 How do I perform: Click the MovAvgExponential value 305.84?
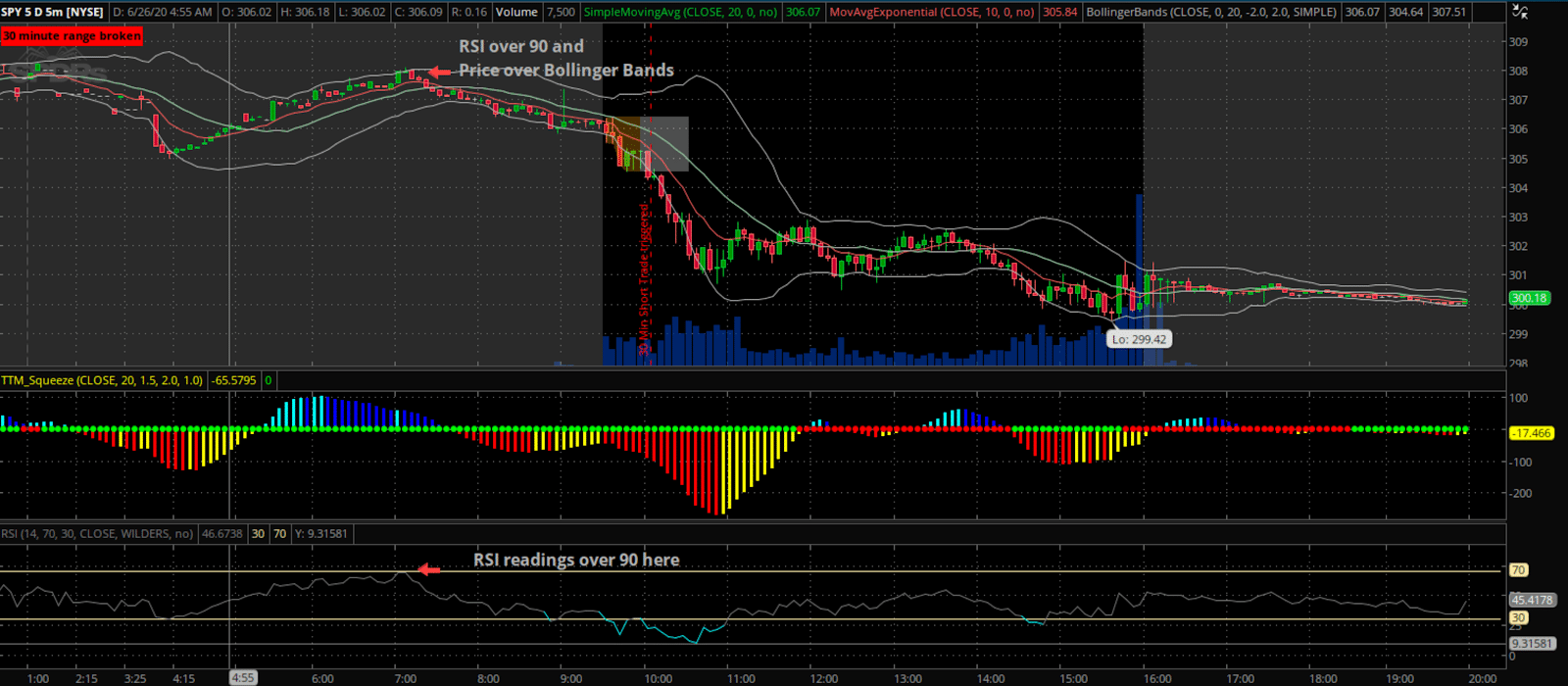1059,12
